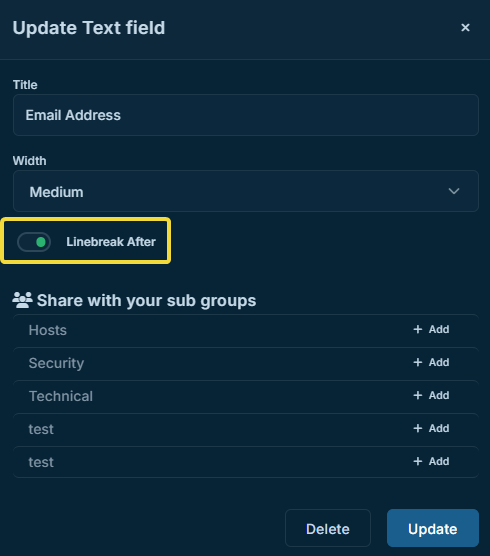The image size is (490, 556).
Task: Toggle the Linebreak After switch
Action: pos(34,242)
